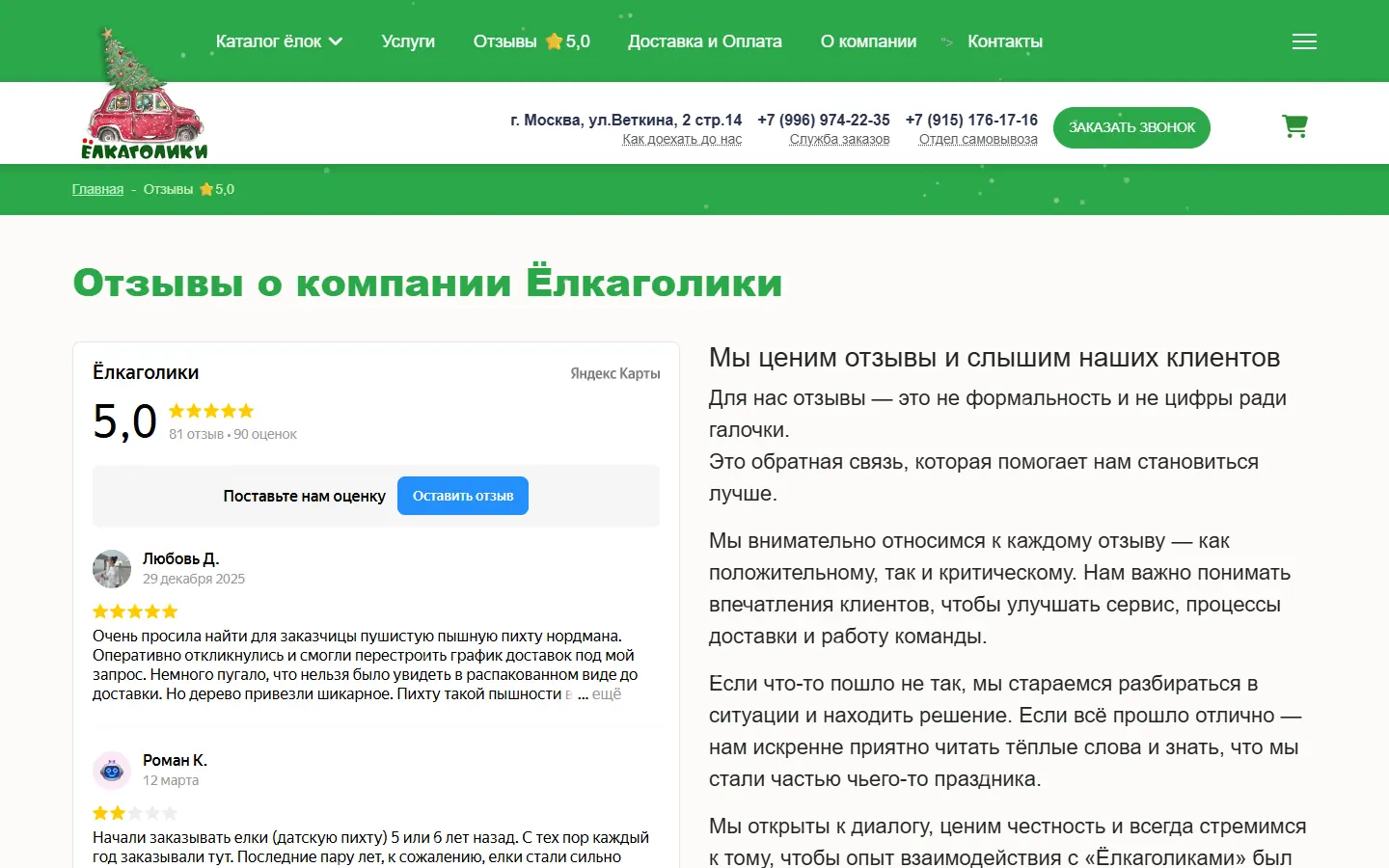Click Любовь Д. reviewer avatar
The width and height of the screenshot is (1389, 868).
[x=112, y=569]
